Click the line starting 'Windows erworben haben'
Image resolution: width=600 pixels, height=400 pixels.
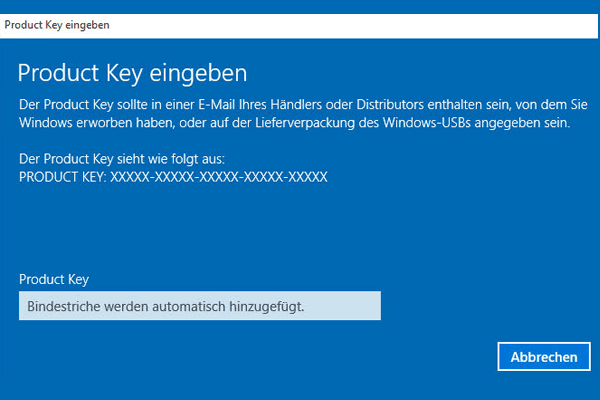[x=295, y=123]
